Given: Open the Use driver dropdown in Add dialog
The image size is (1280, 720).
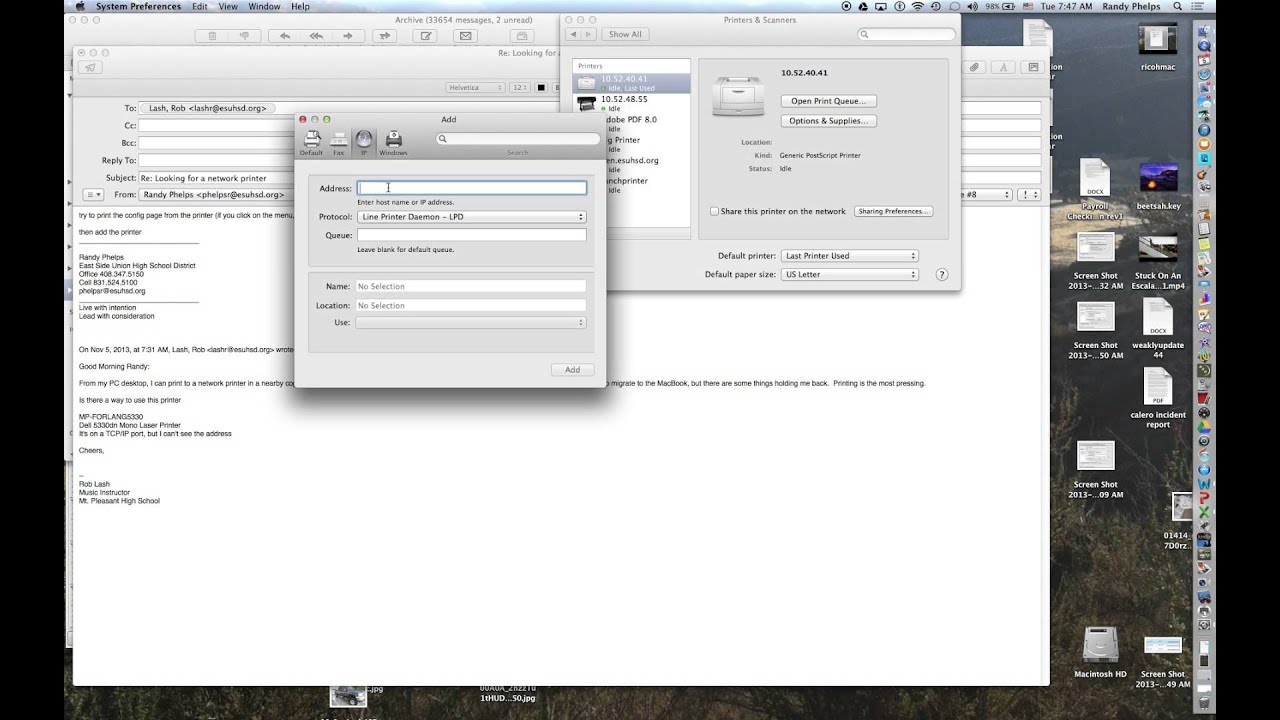Looking at the screenshot, I should [x=471, y=323].
